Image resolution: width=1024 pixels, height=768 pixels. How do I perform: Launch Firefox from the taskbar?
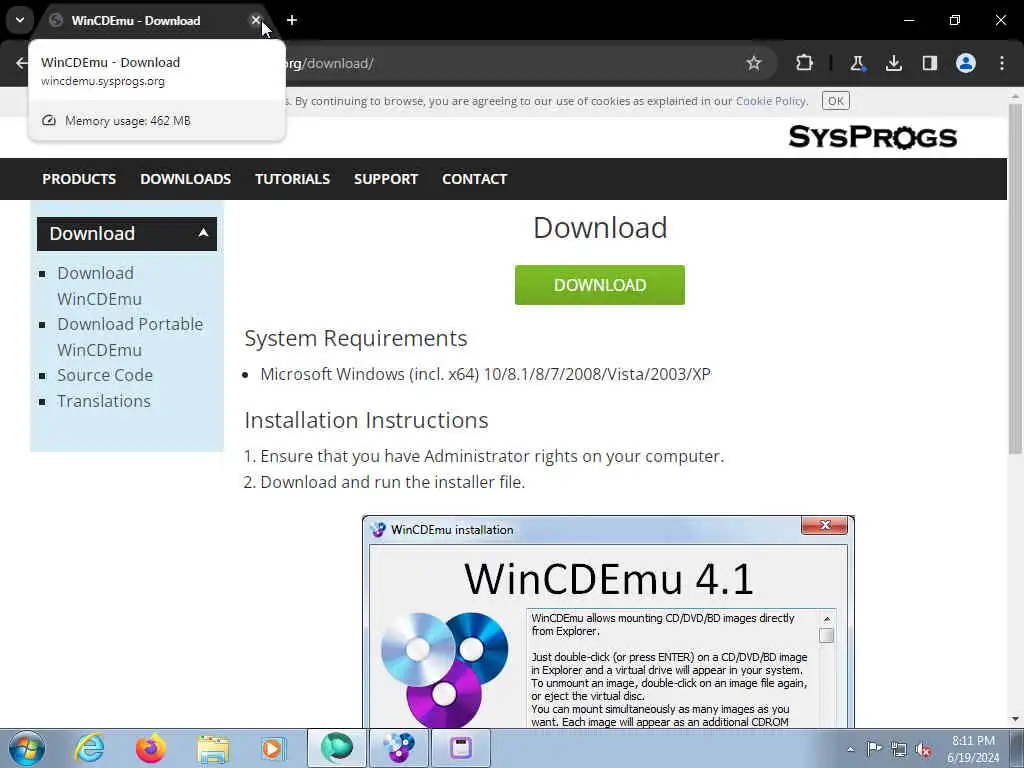point(151,748)
